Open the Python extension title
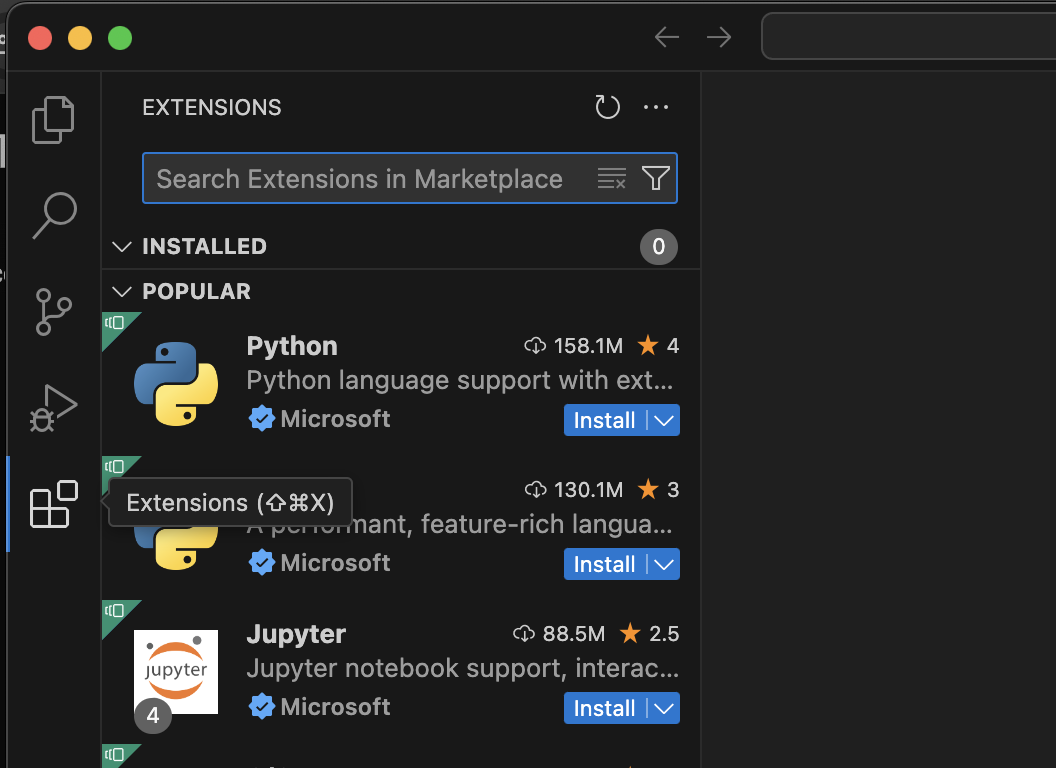This screenshot has width=1056, height=768. click(292, 346)
